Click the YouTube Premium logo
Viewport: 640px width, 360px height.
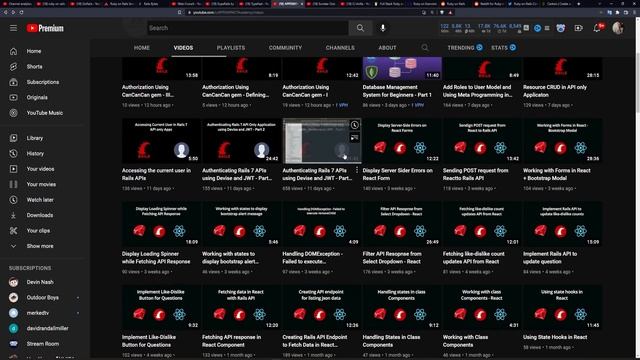tap(45, 28)
